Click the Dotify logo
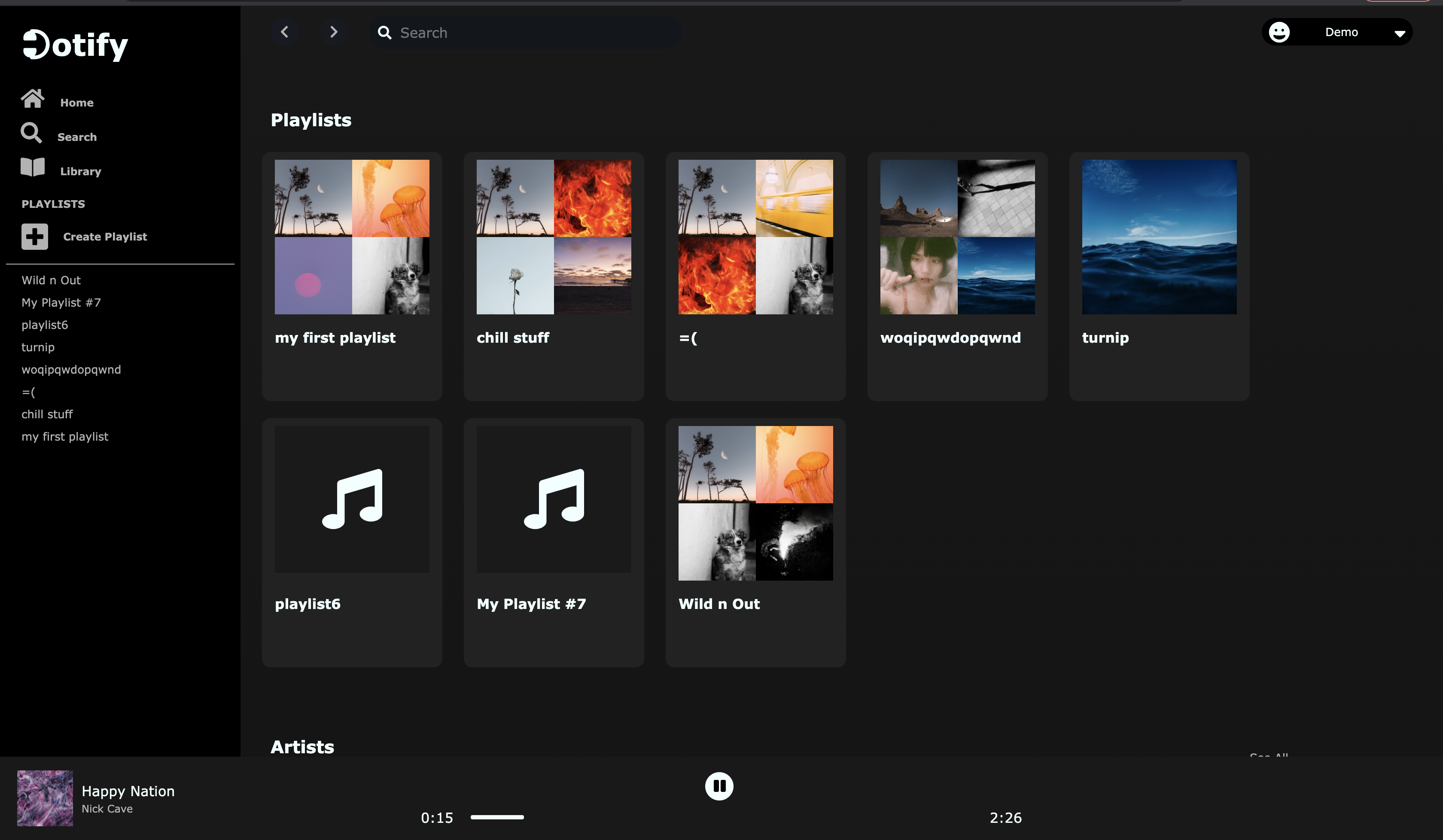The width and height of the screenshot is (1443, 840). pyautogui.click(x=75, y=45)
